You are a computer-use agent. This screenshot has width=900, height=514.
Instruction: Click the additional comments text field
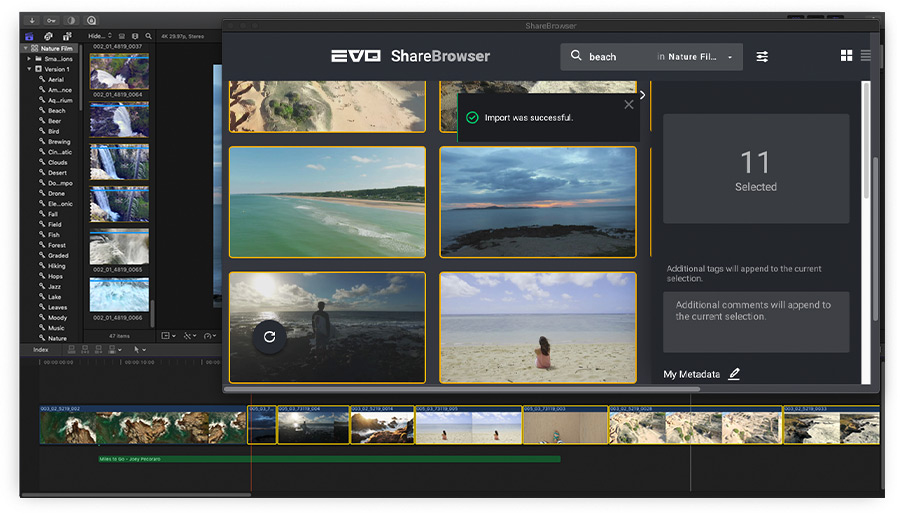(x=756, y=322)
